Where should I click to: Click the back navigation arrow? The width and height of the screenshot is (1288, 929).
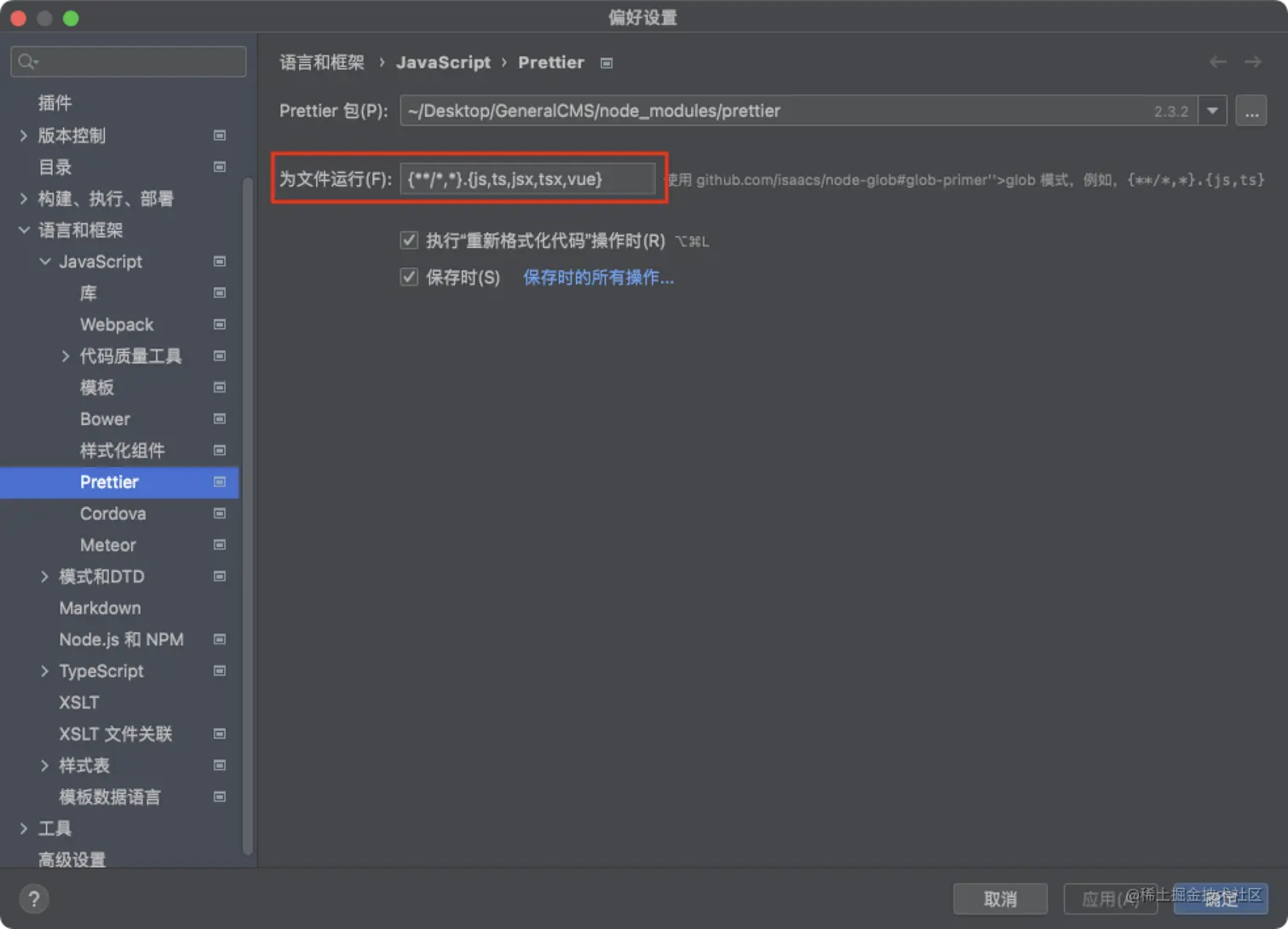pyautogui.click(x=1217, y=61)
